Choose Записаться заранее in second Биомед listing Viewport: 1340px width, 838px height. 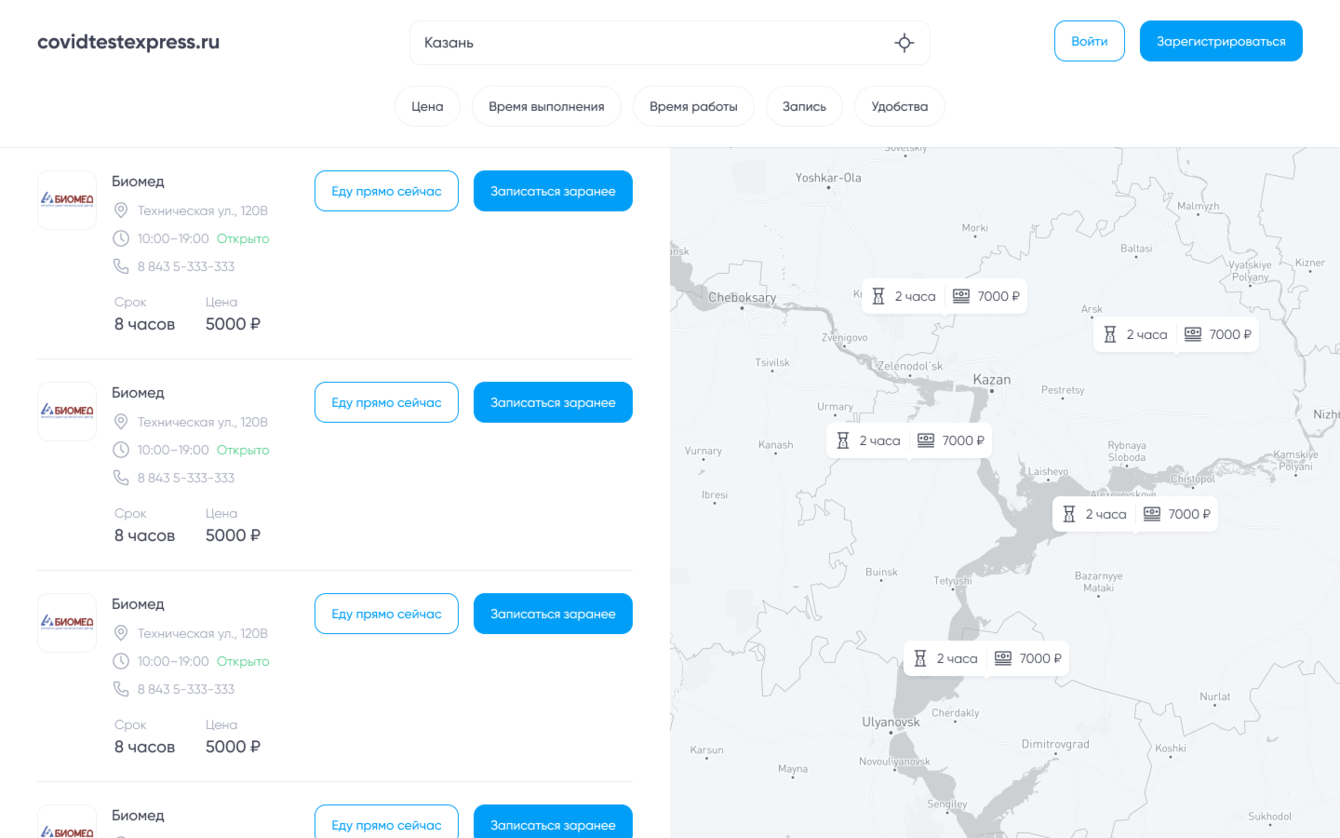pyautogui.click(x=553, y=402)
